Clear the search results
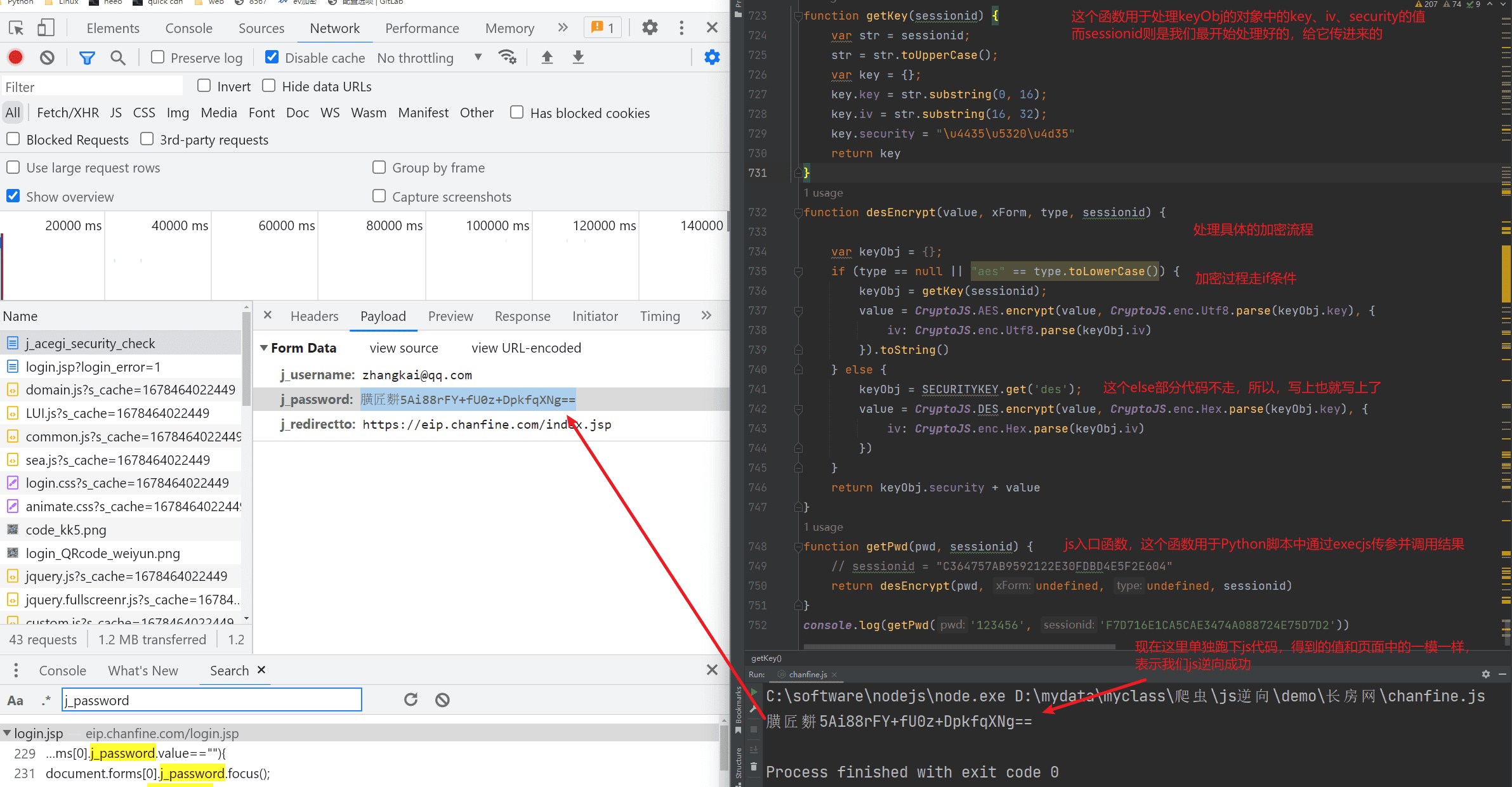Image resolution: width=1512 pixels, height=787 pixels. tap(442, 699)
